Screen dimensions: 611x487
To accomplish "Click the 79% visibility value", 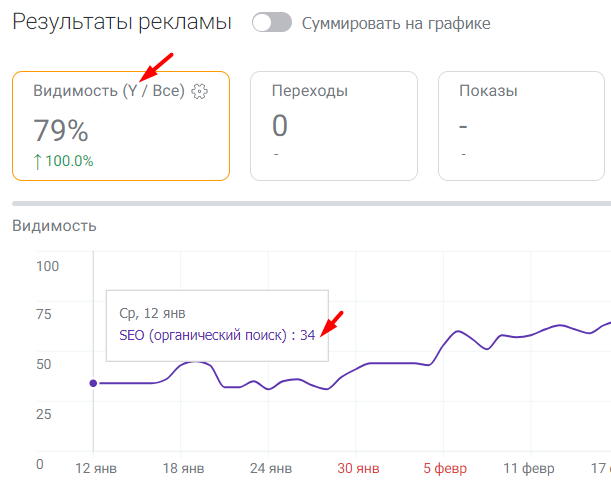I will [x=62, y=130].
